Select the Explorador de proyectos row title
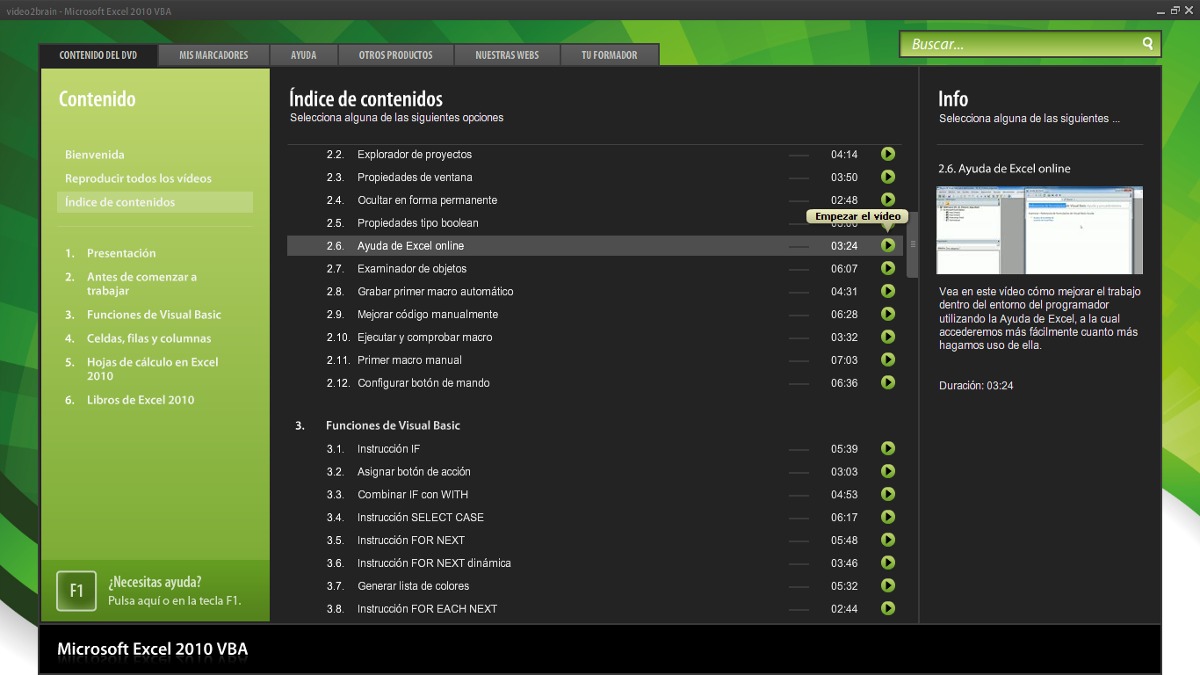The height and width of the screenshot is (675, 1200). click(x=414, y=154)
